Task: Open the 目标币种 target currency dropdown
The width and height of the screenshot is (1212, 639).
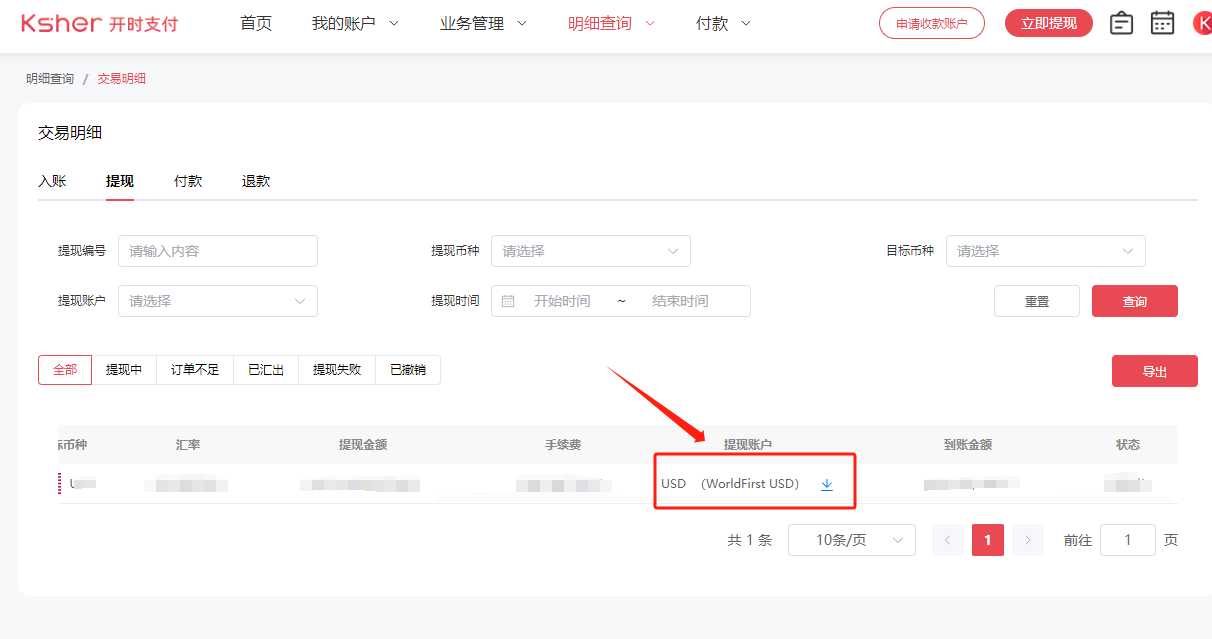Action: click(1045, 251)
